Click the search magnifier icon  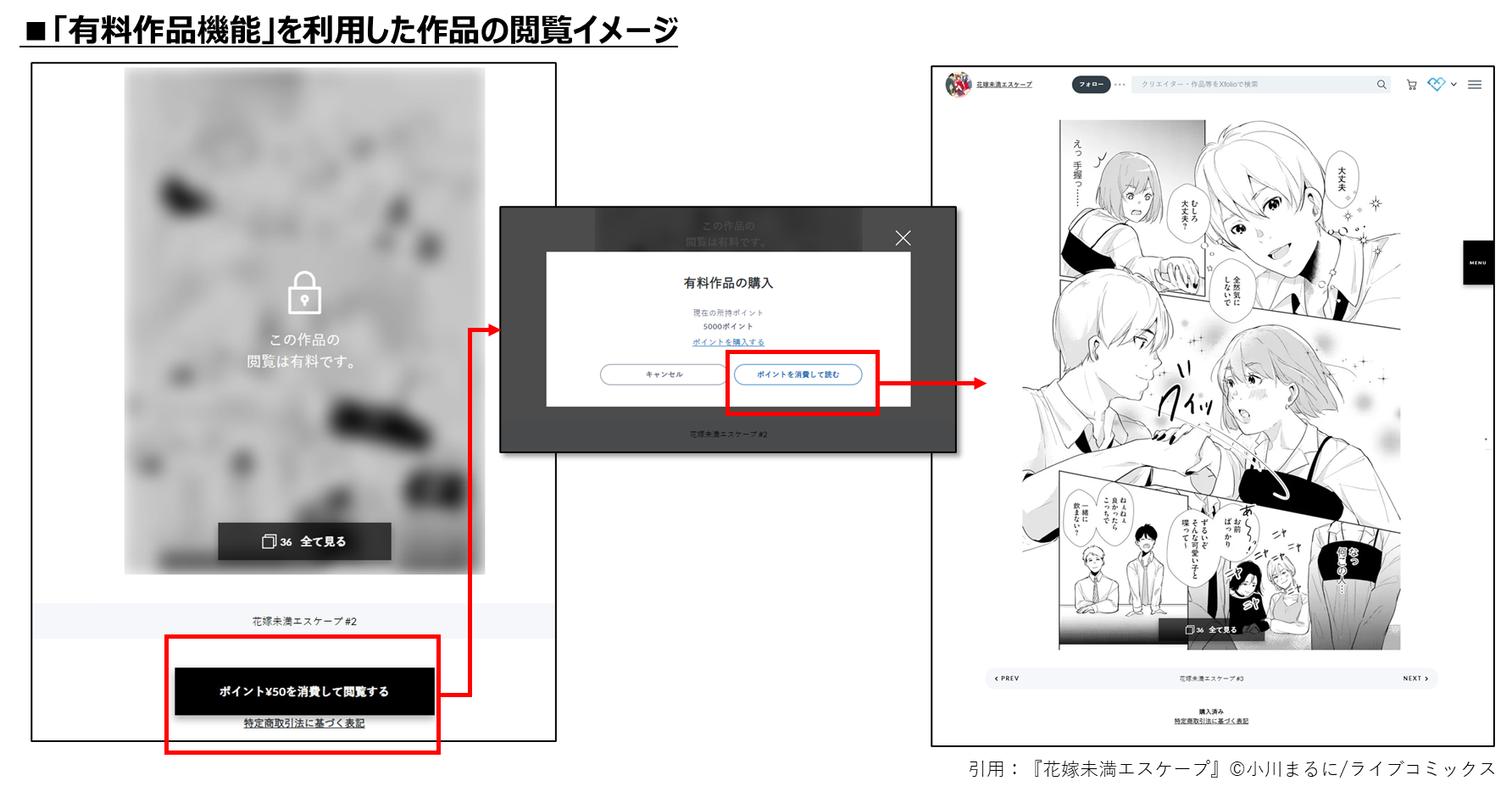[x=1381, y=85]
